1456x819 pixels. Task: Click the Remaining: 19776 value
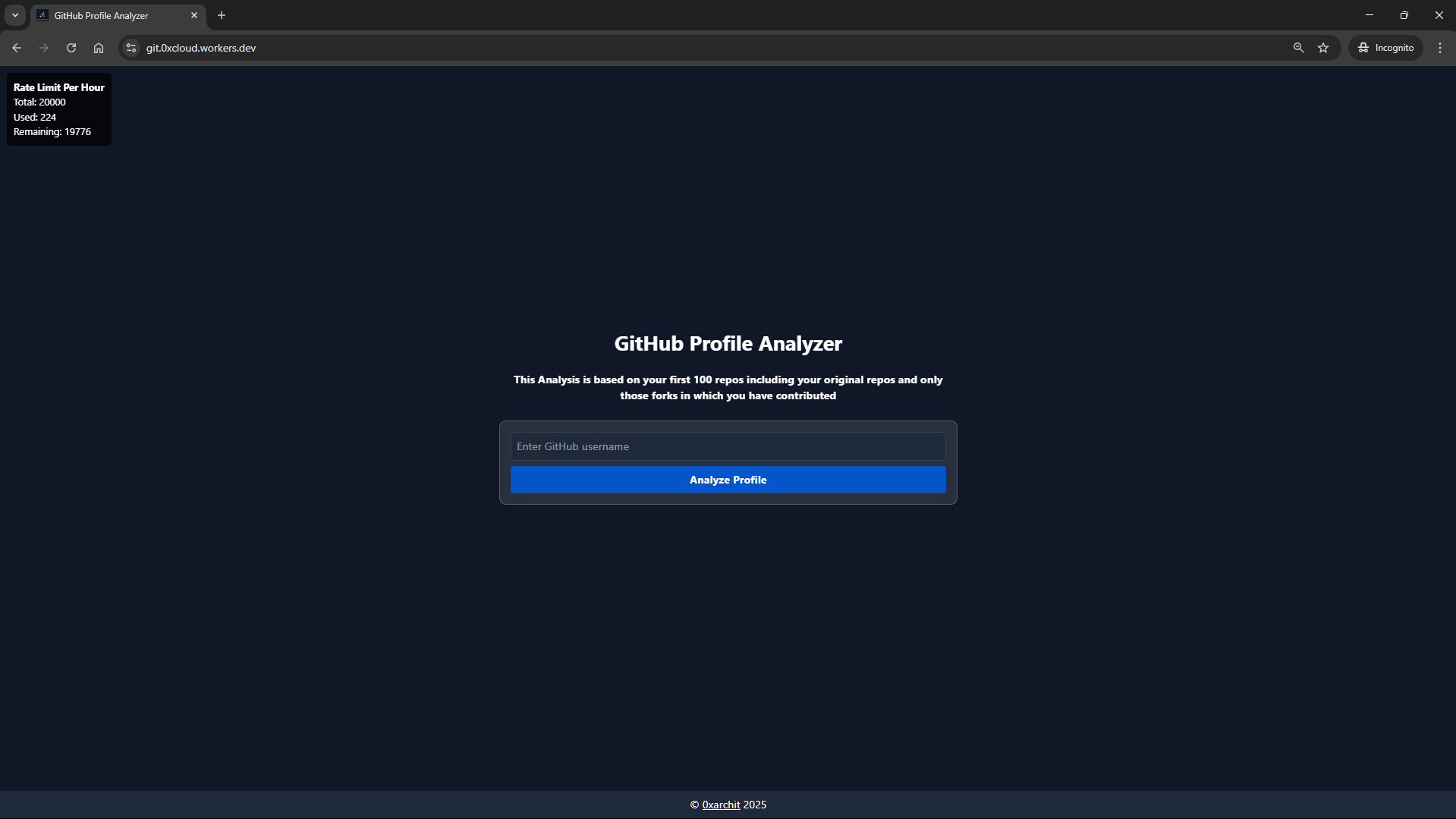point(52,131)
